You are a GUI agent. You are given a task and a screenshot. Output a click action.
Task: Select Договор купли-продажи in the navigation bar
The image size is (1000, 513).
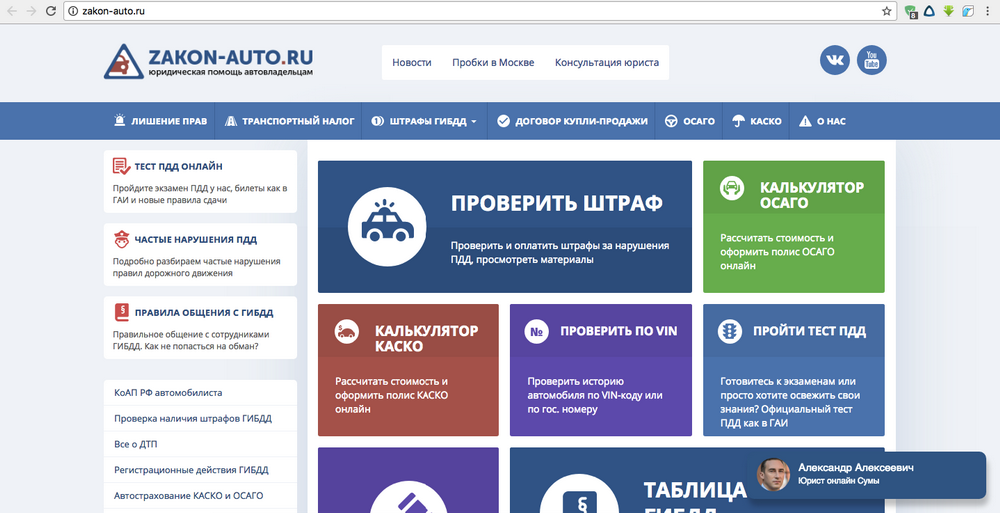581,121
